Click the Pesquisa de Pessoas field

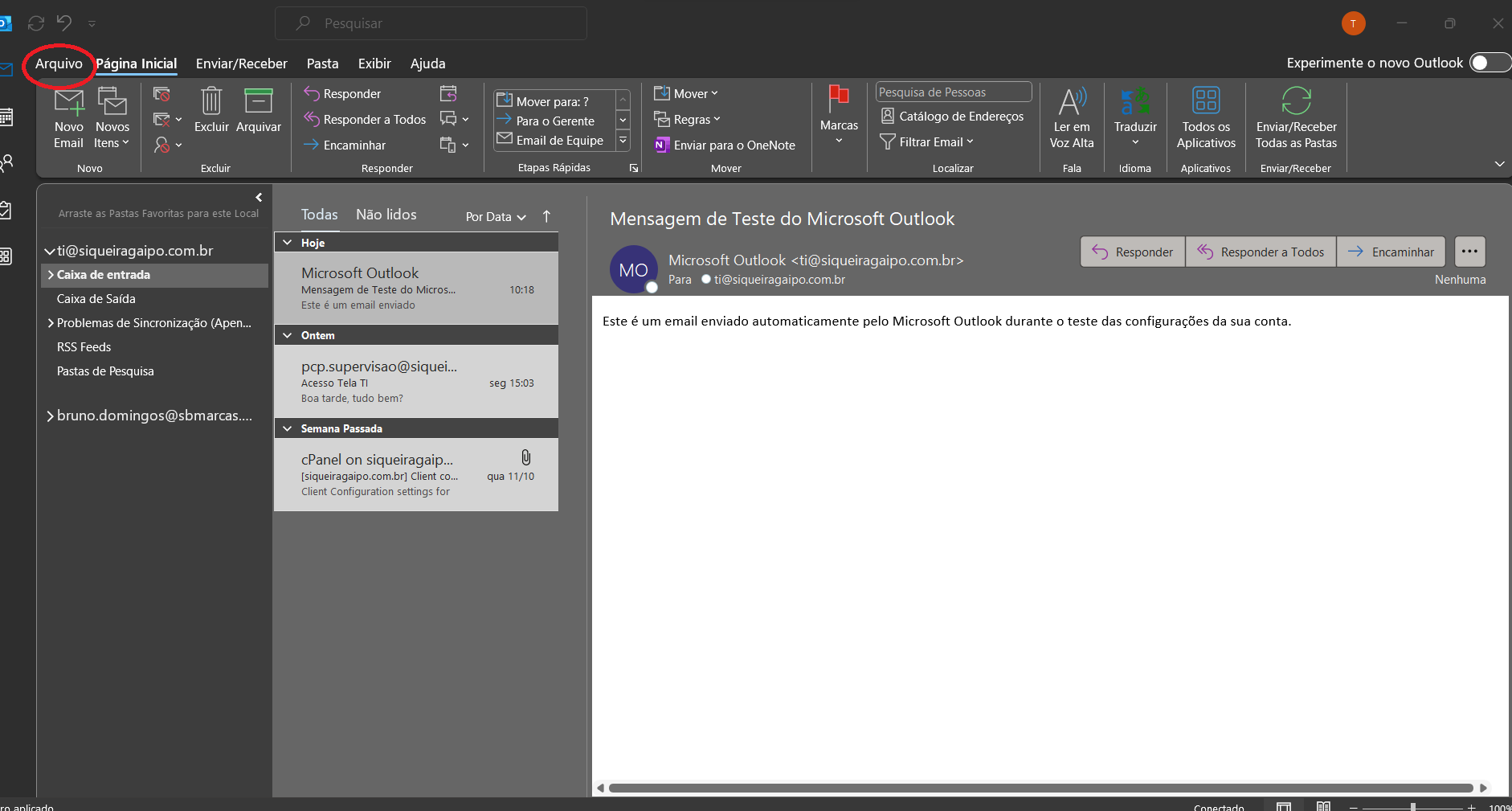pyautogui.click(x=953, y=92)
